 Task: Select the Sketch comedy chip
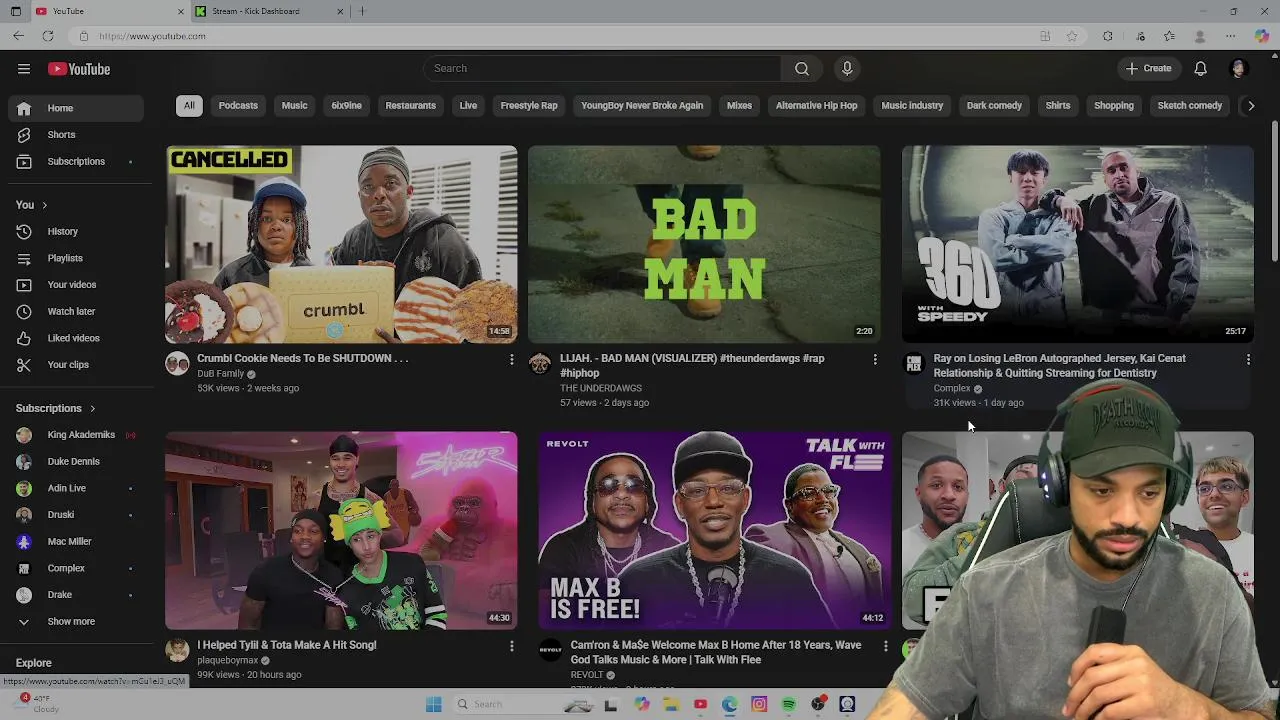pyautogui.click(x=1190, y=105)
